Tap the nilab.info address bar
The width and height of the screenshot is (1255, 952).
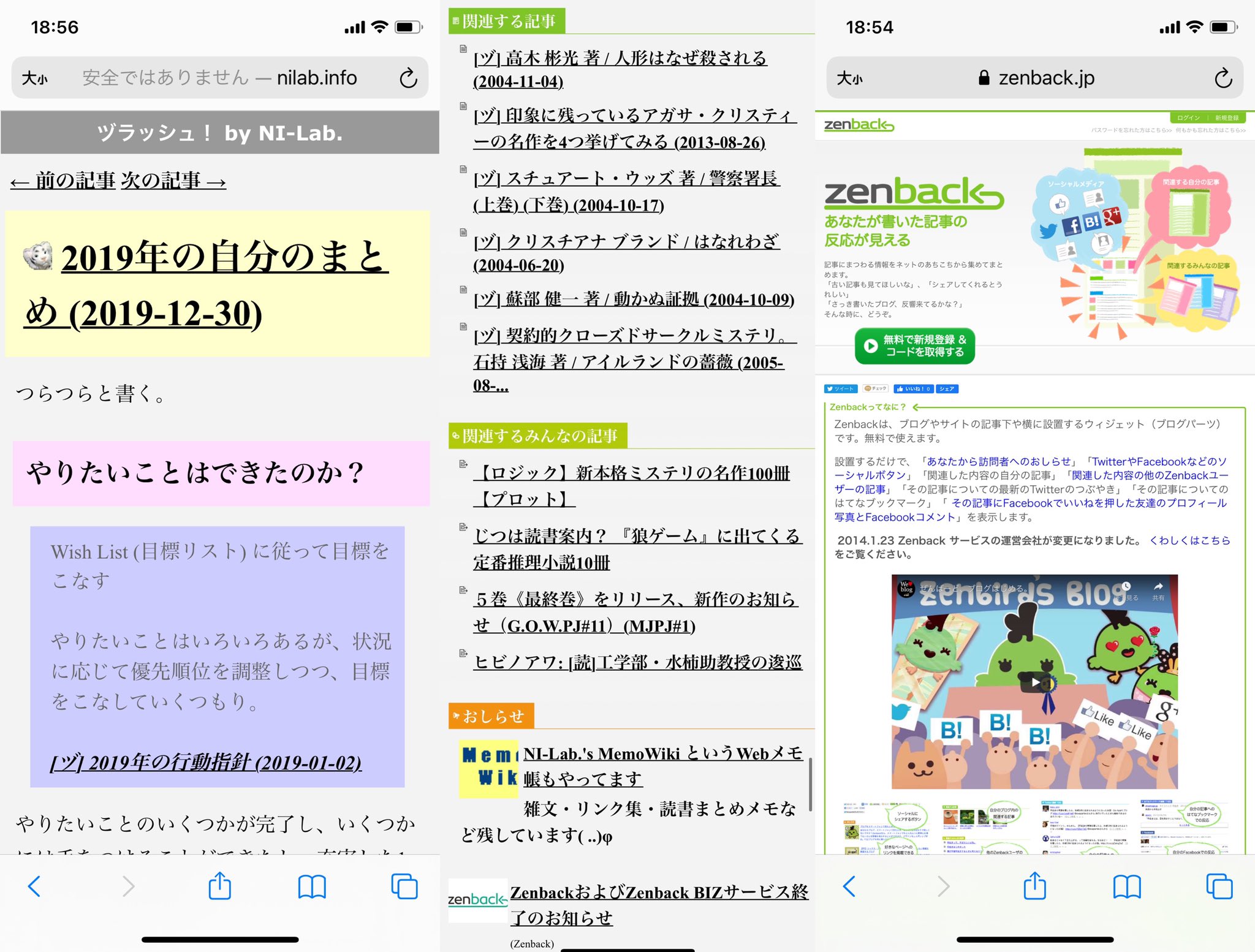(x=220, y=78)
